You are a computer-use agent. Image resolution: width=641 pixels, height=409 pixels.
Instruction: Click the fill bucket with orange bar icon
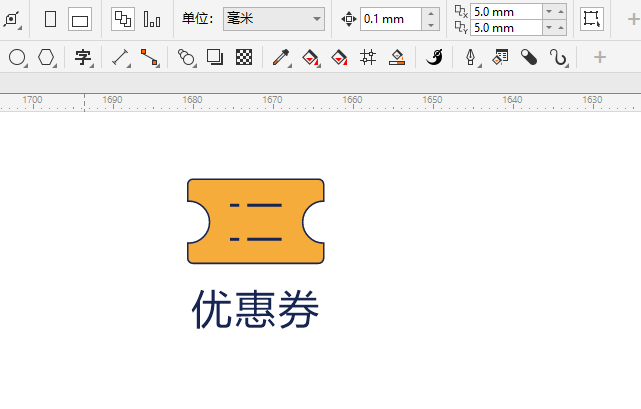(x=397, y=57)
